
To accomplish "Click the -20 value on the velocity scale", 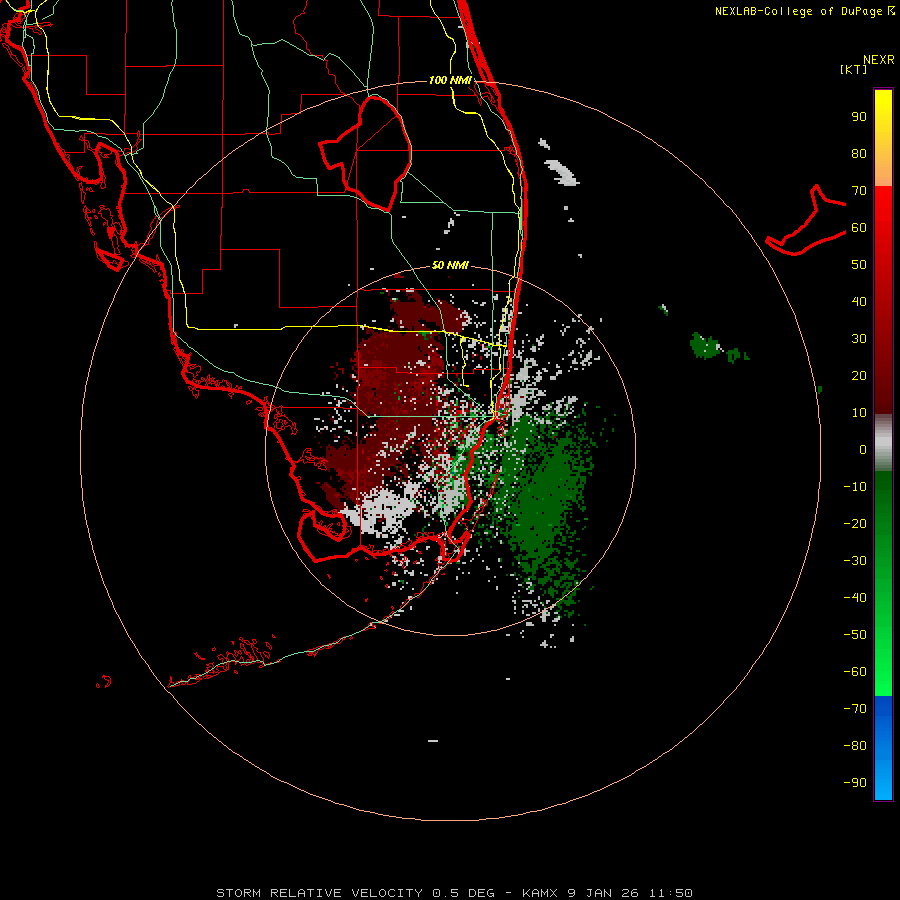I will pyautogui.click(x=855, y=523).
